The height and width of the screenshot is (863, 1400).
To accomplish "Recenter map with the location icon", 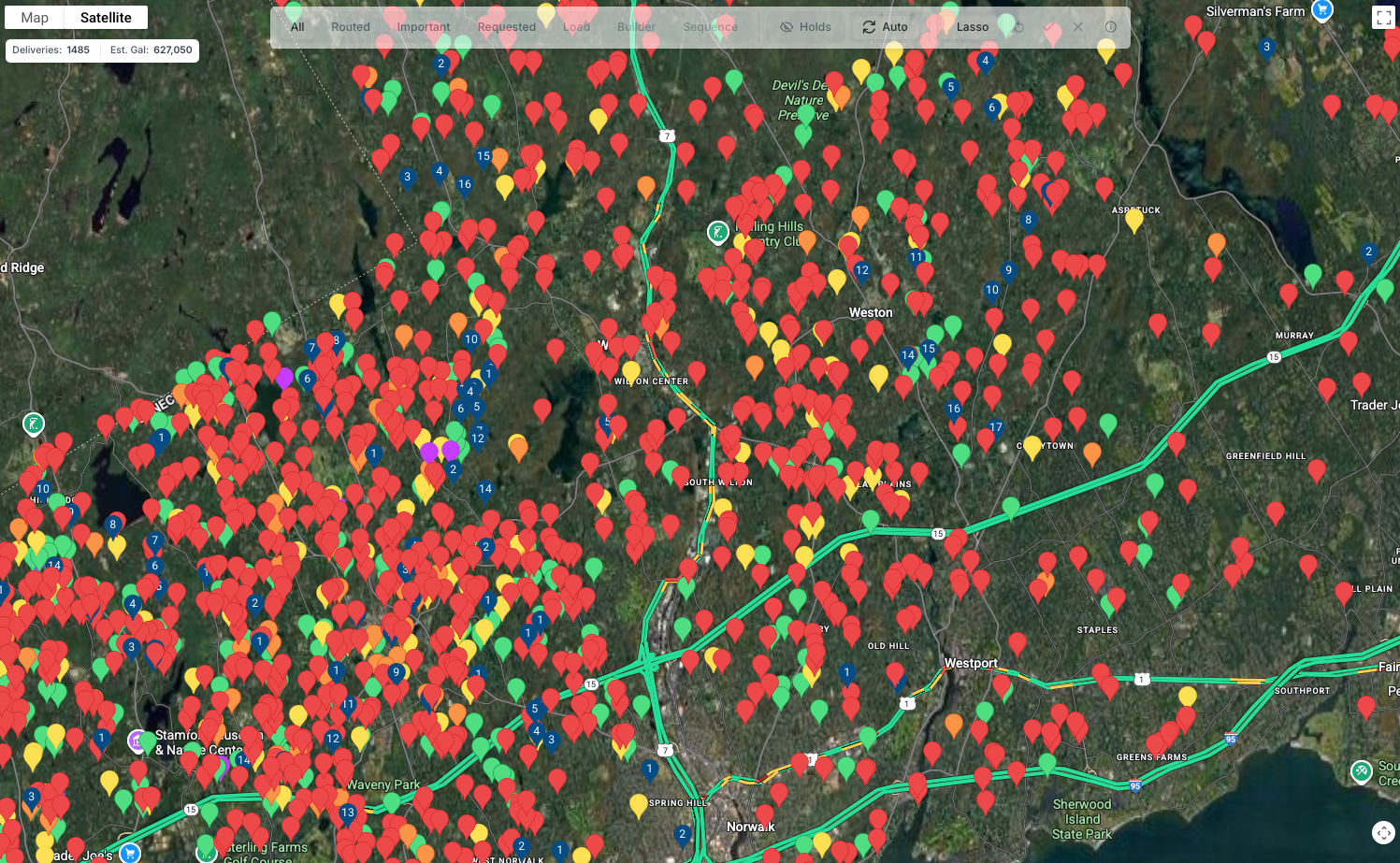I will (x=1383, y=832).
